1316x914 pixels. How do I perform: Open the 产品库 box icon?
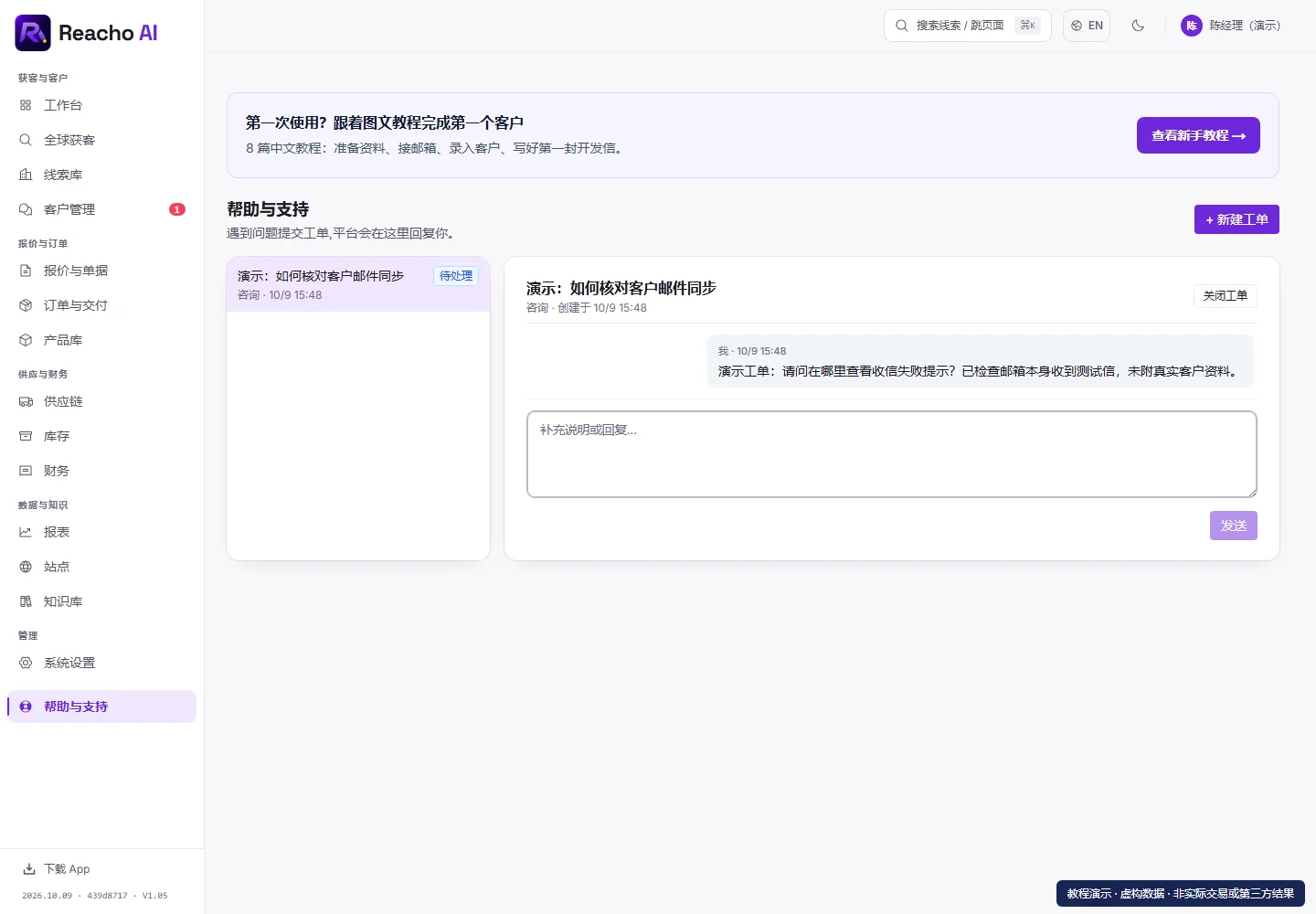pos(26,340)
